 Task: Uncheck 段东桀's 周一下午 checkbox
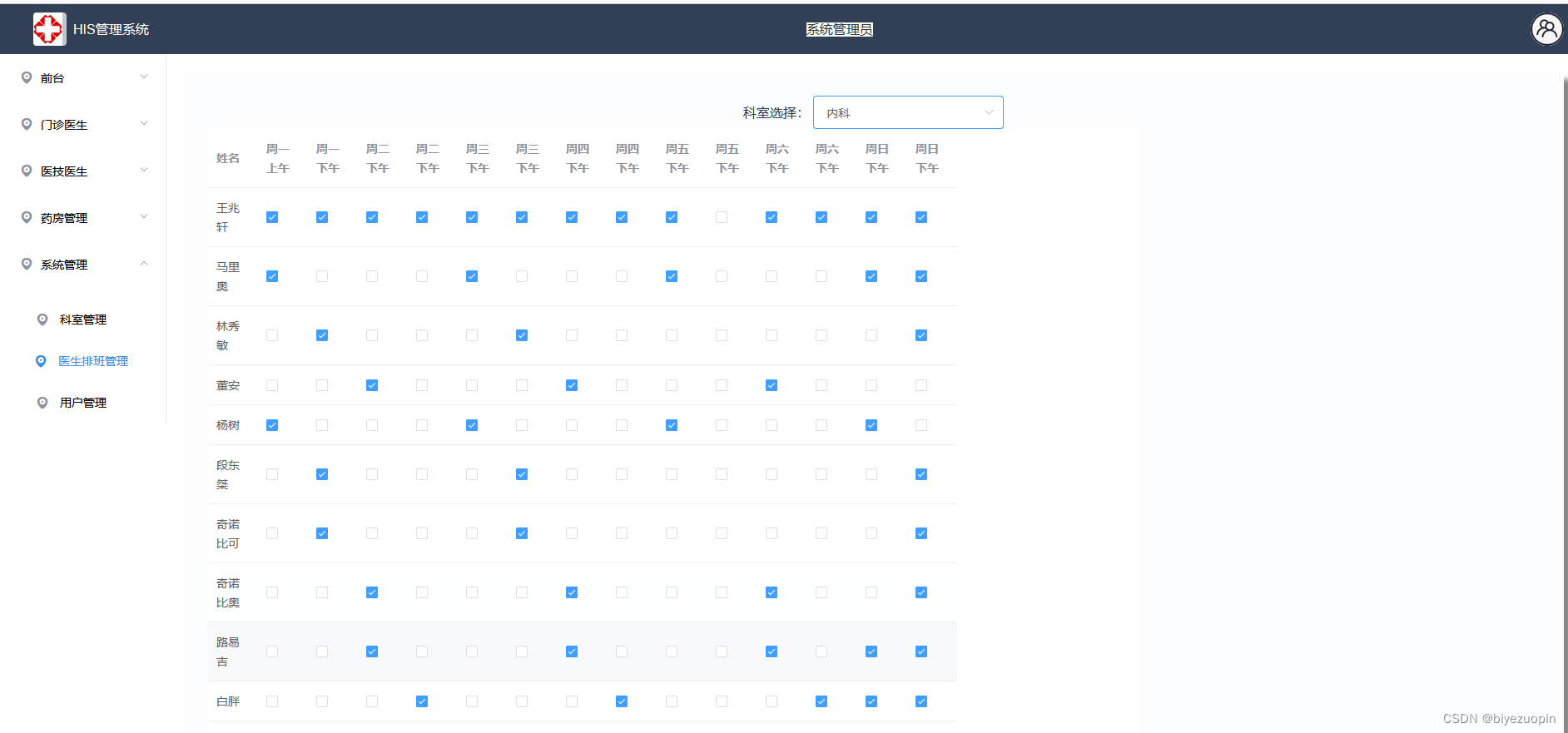tap(322, 474)
